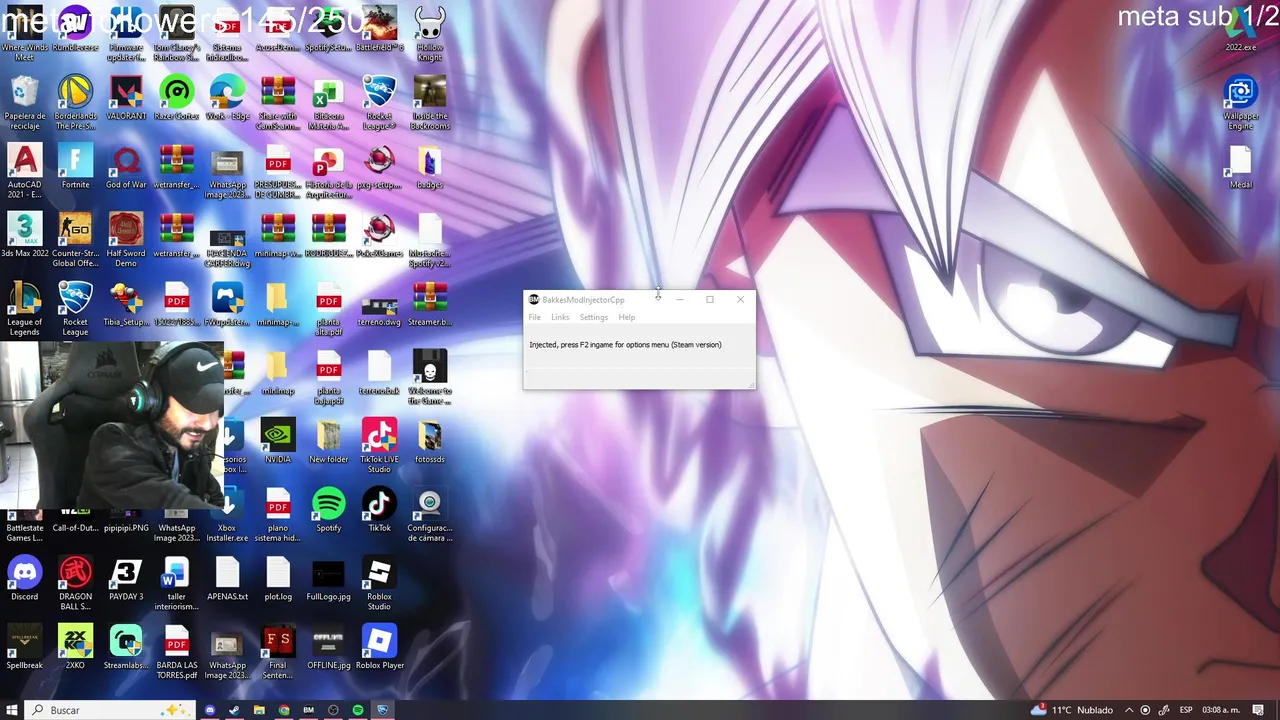Click the Buscar taskbar search box
Viewport: 1280px width, 720px height.
pyautogui.click(x=110, y=710)
